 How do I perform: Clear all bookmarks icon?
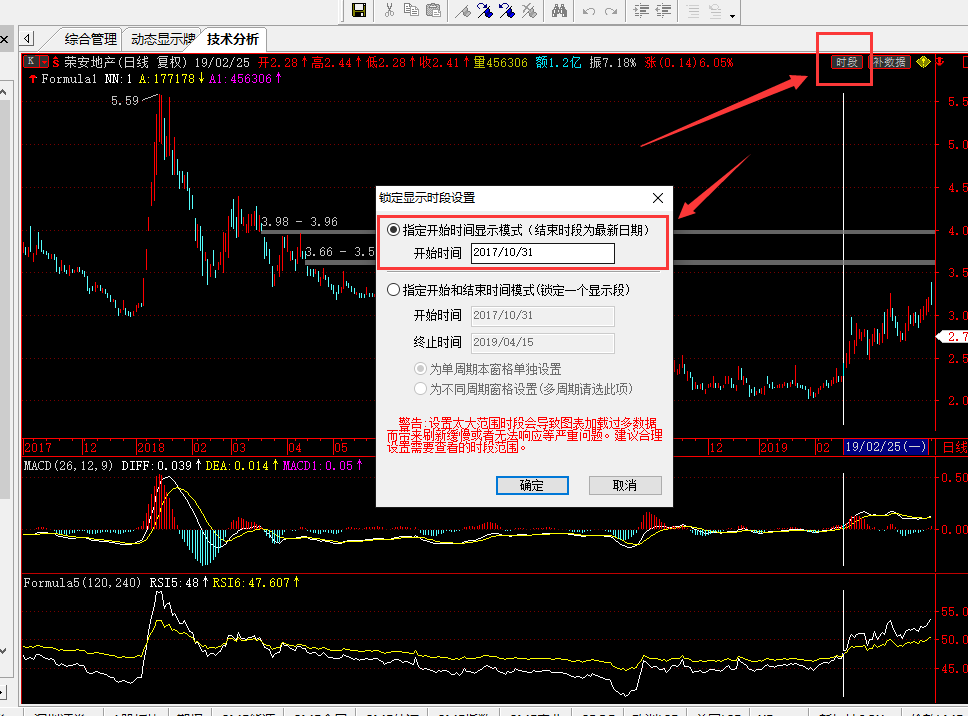pos(529,10)
